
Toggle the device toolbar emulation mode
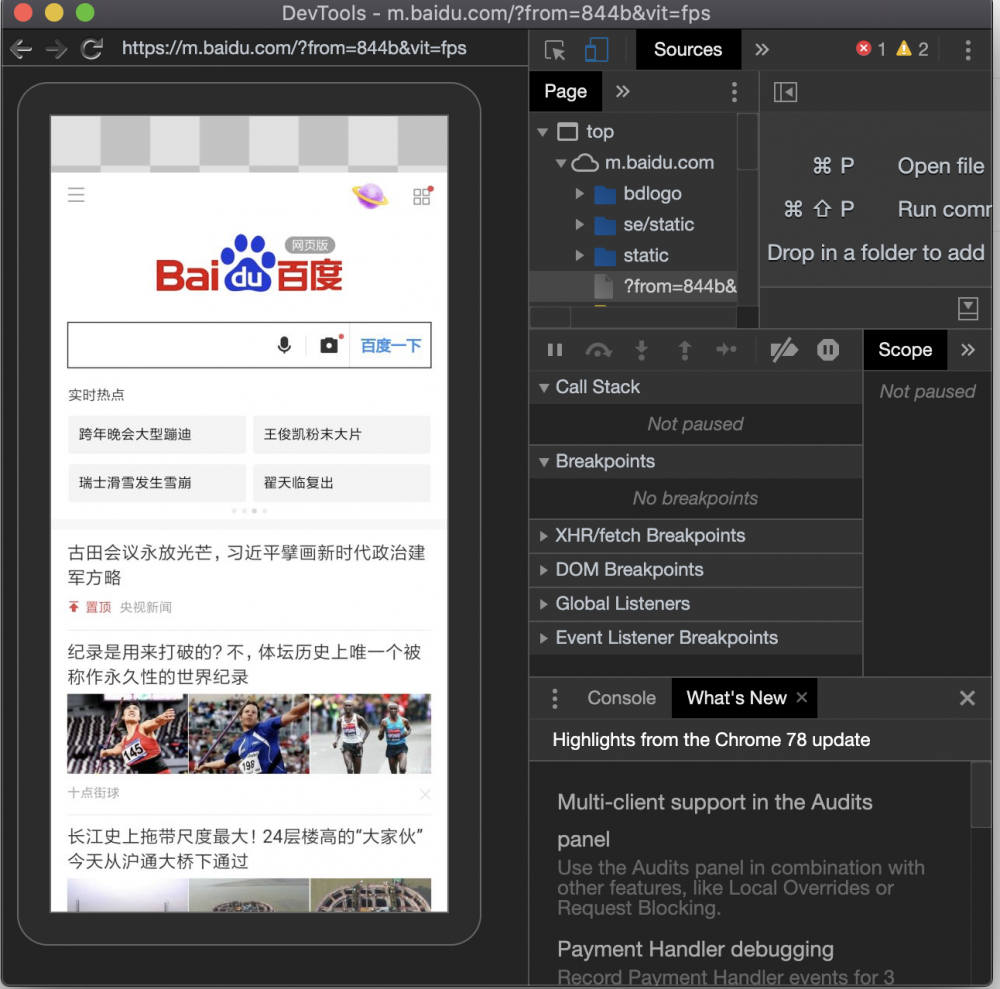(x=599, y=49)
